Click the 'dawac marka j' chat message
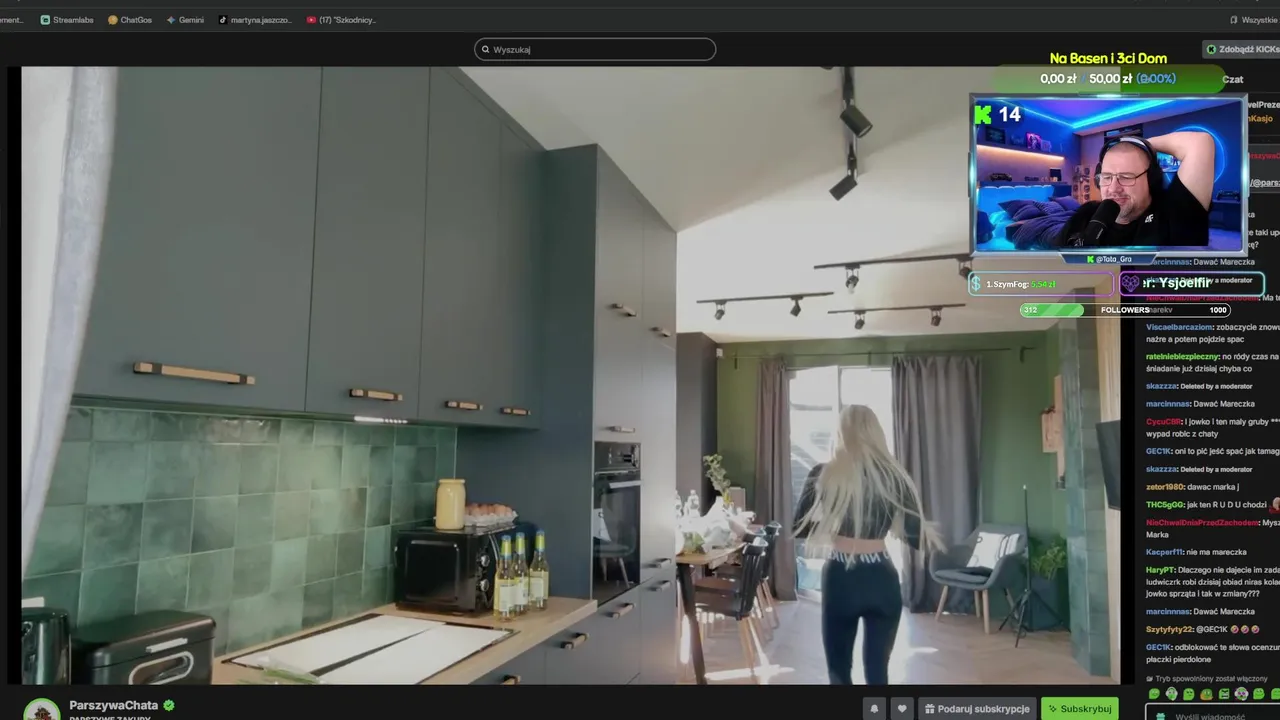This screenshot has width=1280, height=720. coord(1213,486)
